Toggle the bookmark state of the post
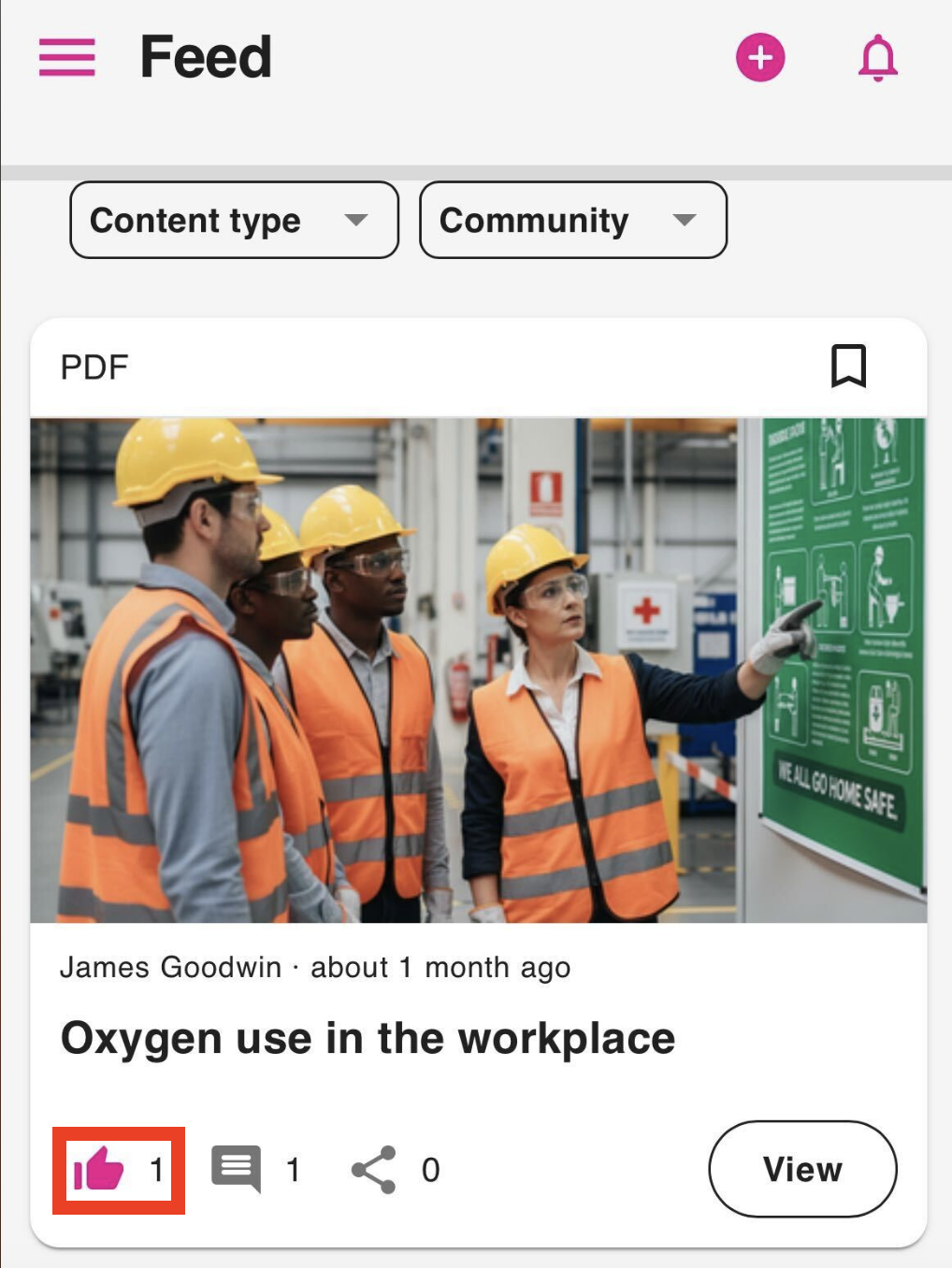Viewport: 952px width, 1268px height. click(847, 366)
